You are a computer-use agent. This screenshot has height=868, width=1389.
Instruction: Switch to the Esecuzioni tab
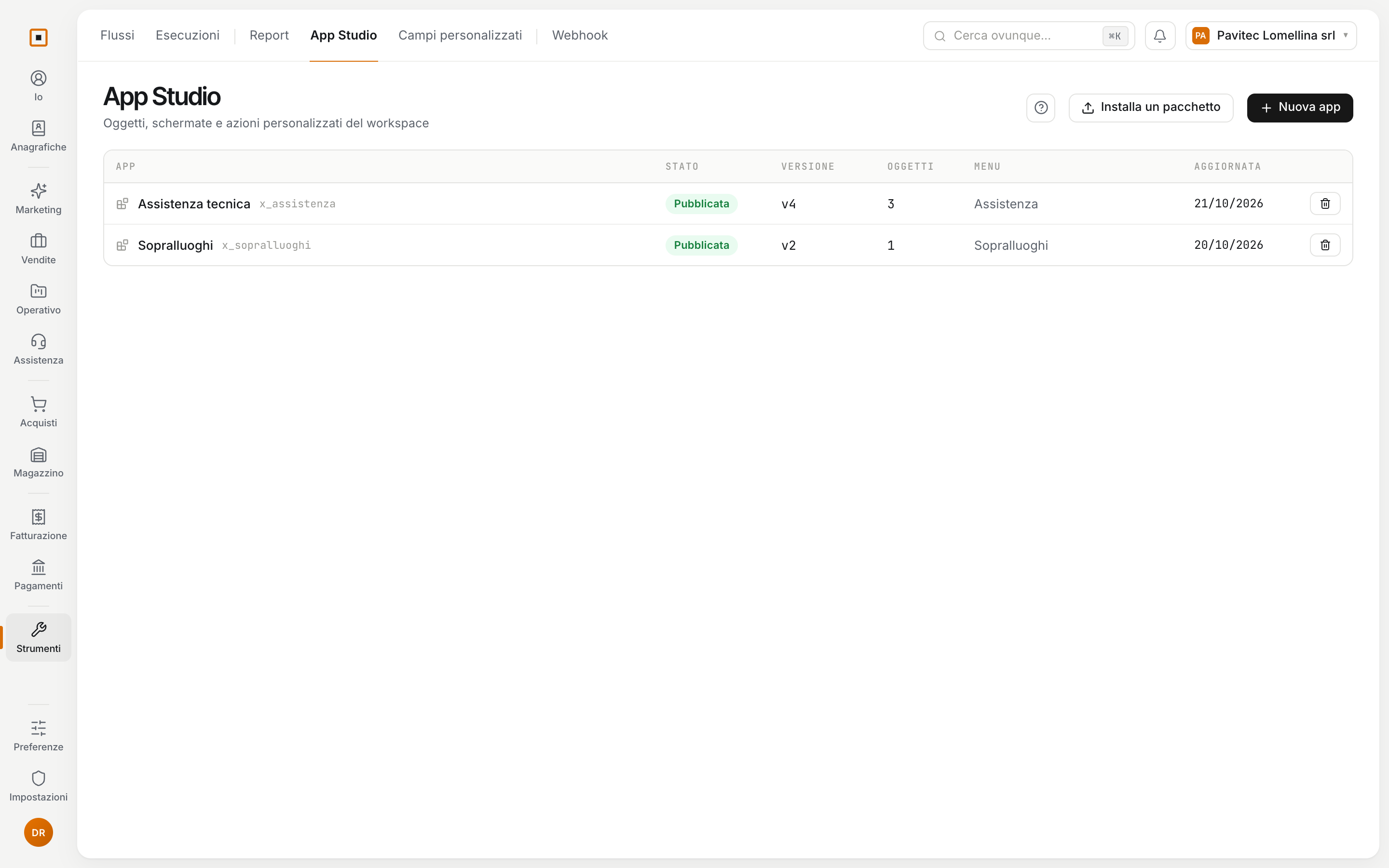pyautogui.click(x=188, y=36)
